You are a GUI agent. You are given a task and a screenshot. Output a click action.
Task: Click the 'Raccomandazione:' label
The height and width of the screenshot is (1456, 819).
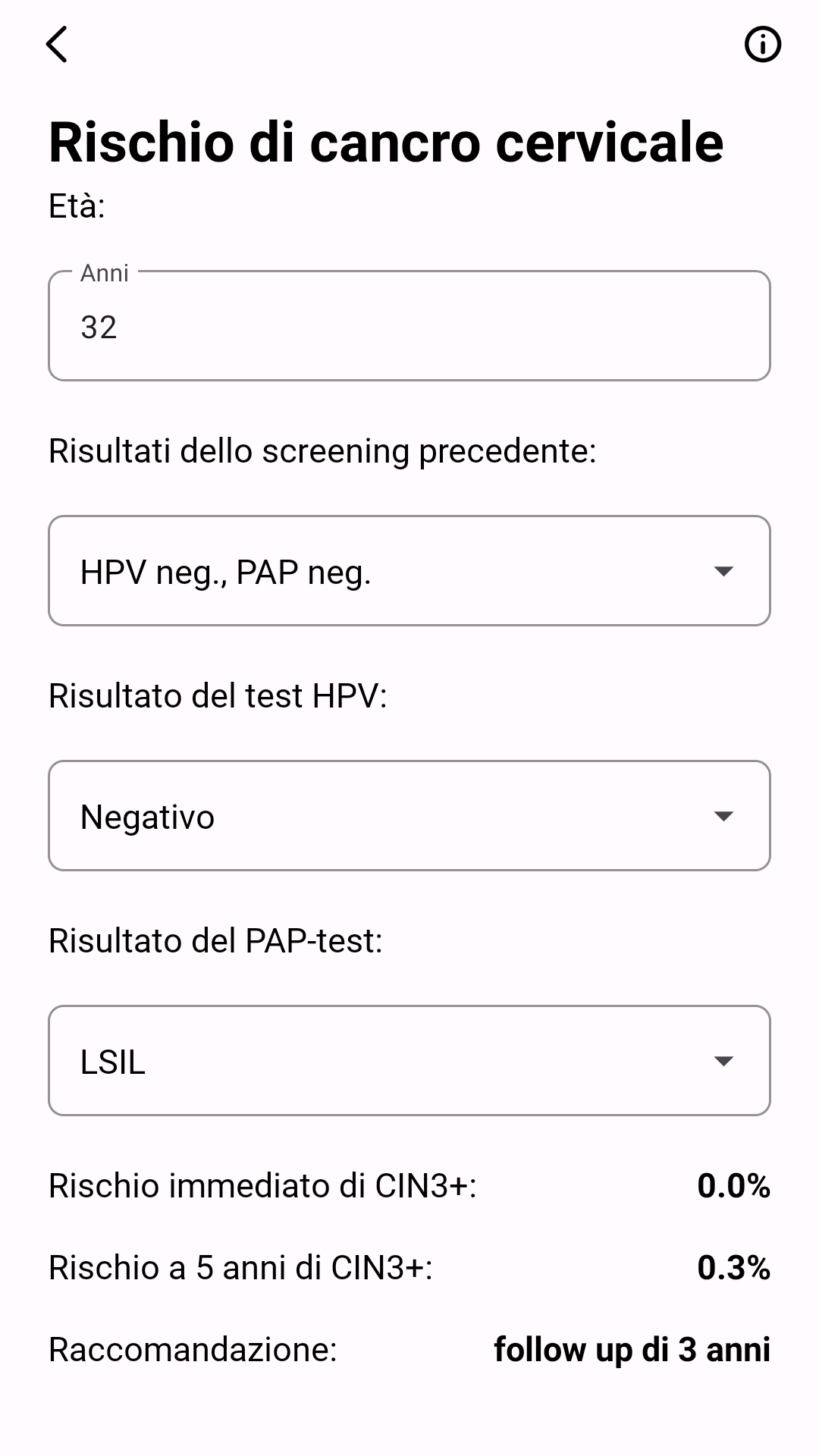click(193, 1350)
